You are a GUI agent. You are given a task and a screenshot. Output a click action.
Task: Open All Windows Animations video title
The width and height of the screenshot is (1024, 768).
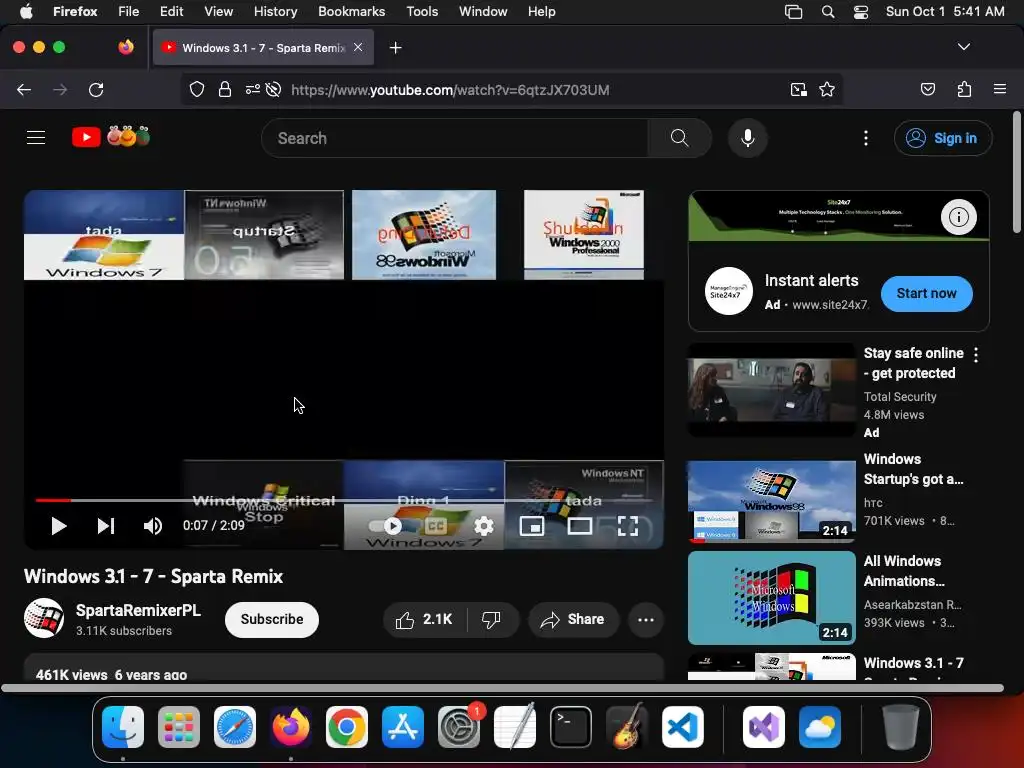point(904,571)
